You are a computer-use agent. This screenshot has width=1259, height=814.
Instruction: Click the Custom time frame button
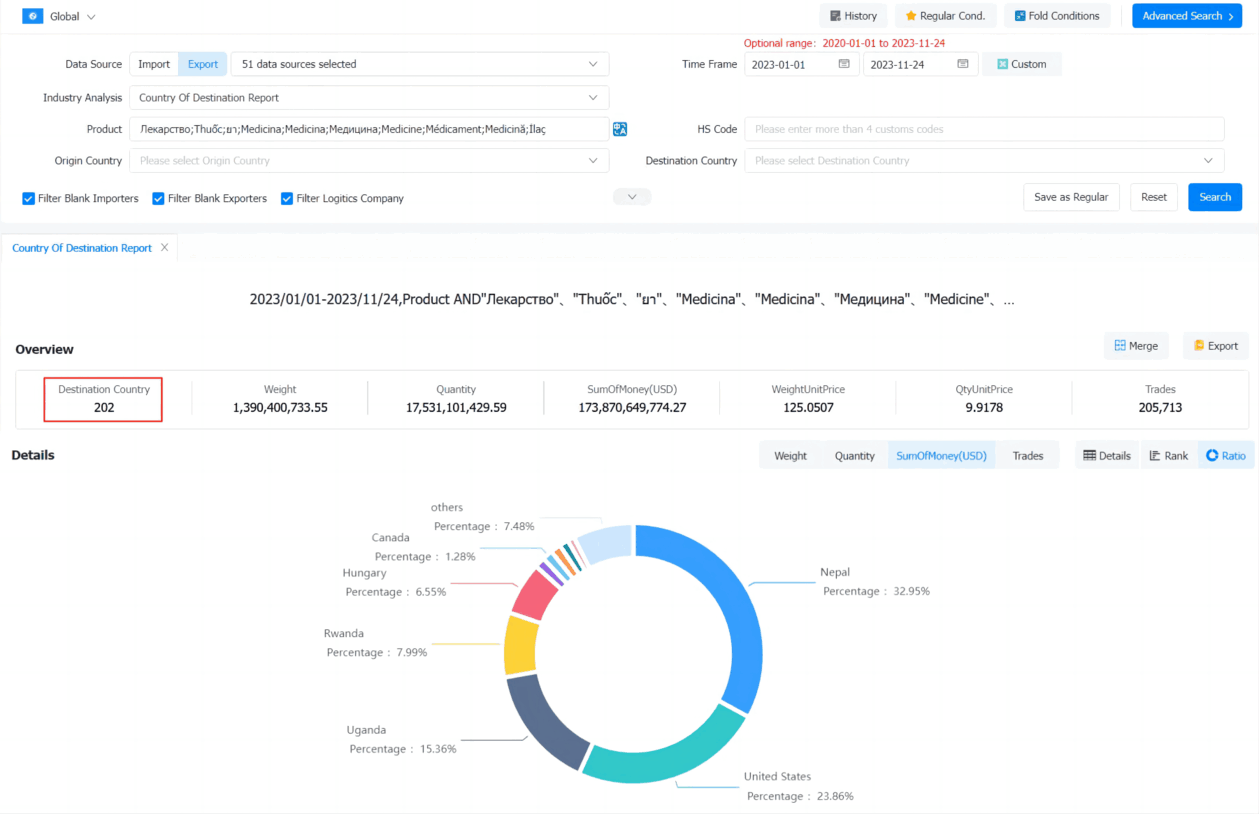(1022, 64)
